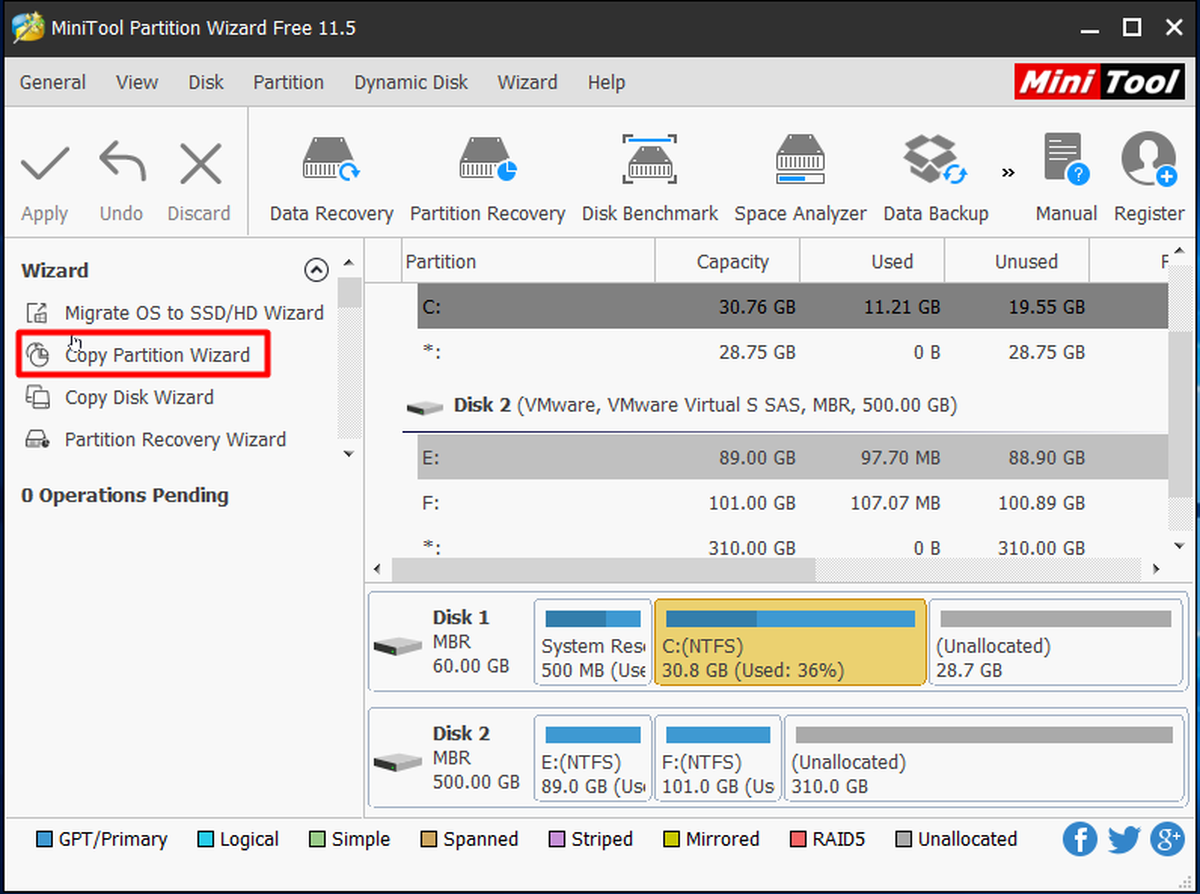Select the F:(NTFS) partition block
The image size is (1200, 894).
click(718, 758)
